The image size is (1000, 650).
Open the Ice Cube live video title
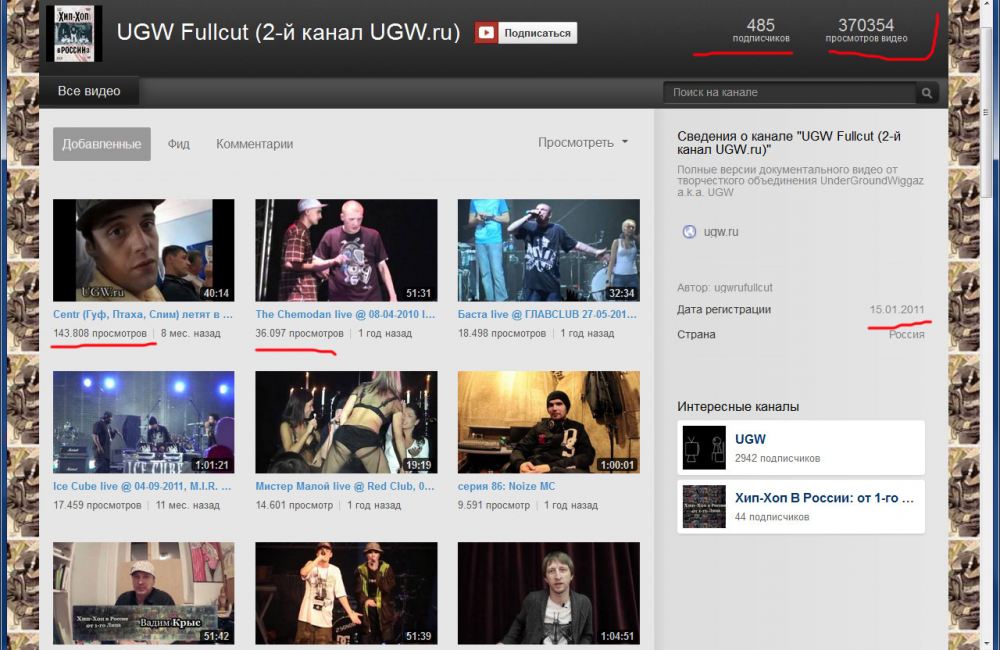click(x=142, y=486)
